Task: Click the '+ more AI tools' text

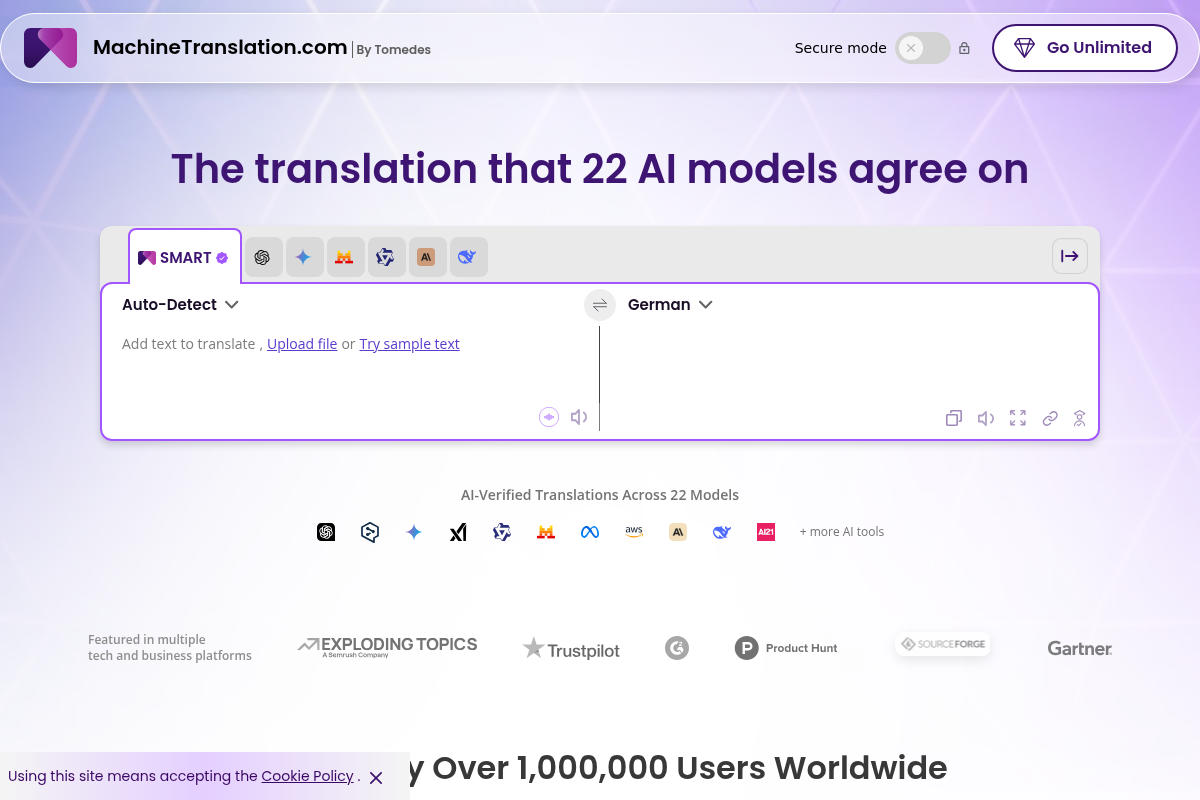Action: [842, 532]
